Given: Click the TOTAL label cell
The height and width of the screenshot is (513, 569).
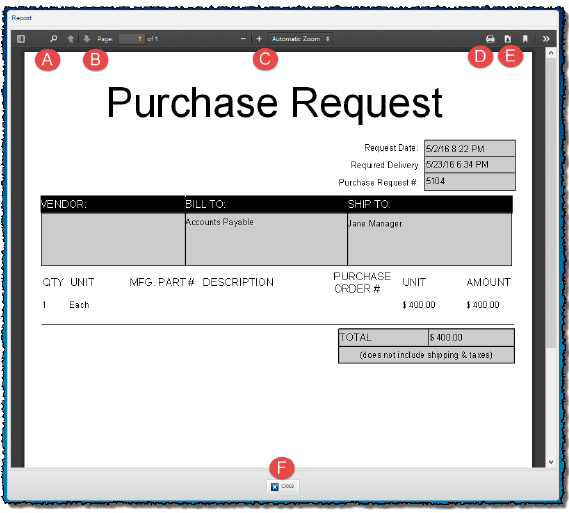Looking at the screenshot, I should coord(383,337).
